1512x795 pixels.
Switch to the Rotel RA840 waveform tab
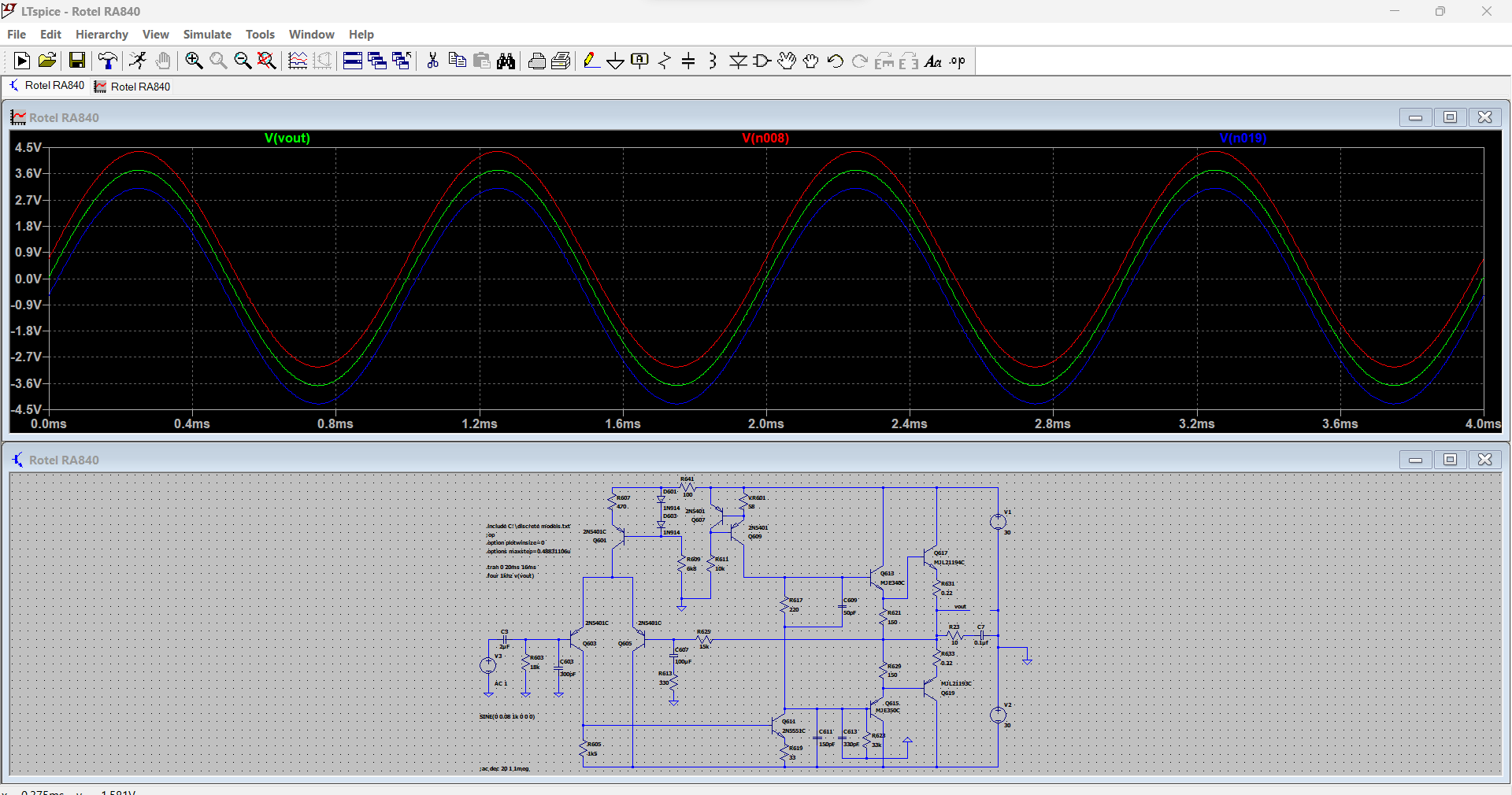132,87
